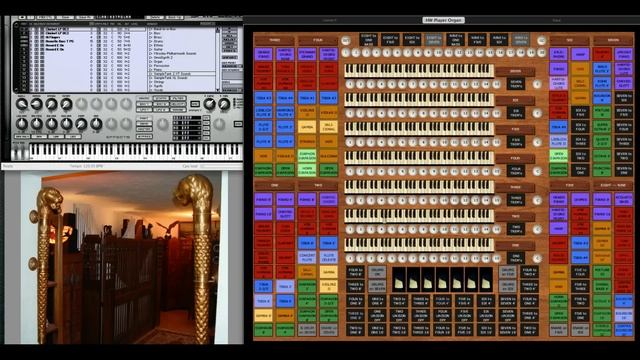Toggle the TWO TREM'S tremulant button
Viewport: 640px width, 360px height.
click(516, 229)
